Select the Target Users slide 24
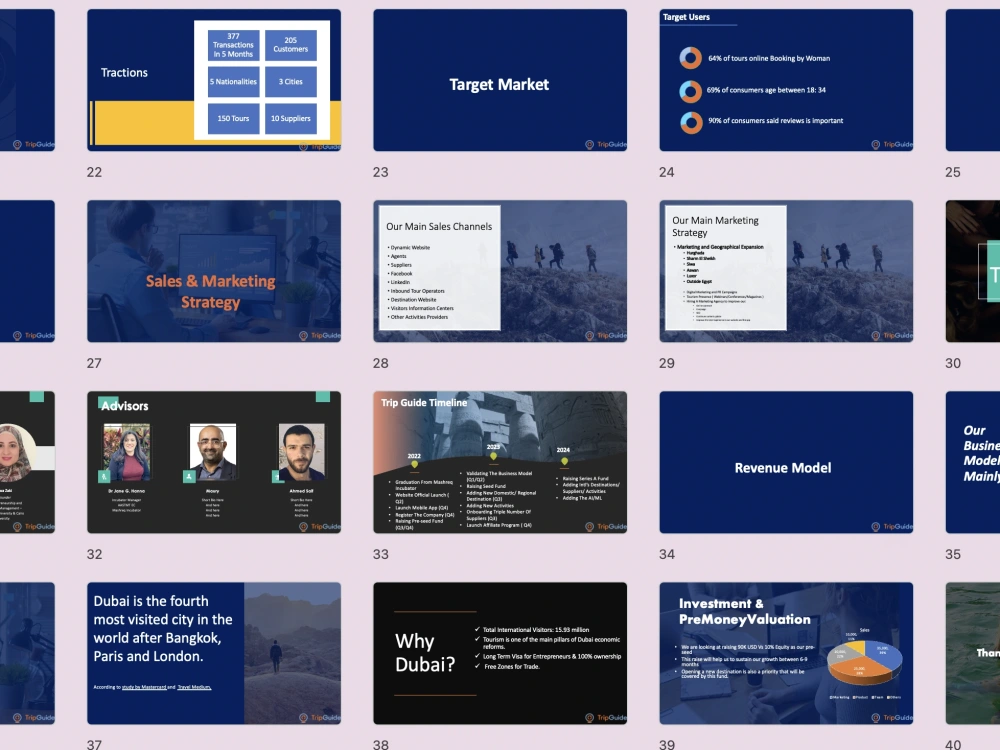The image size is (1000, 750). coord(786,80)
